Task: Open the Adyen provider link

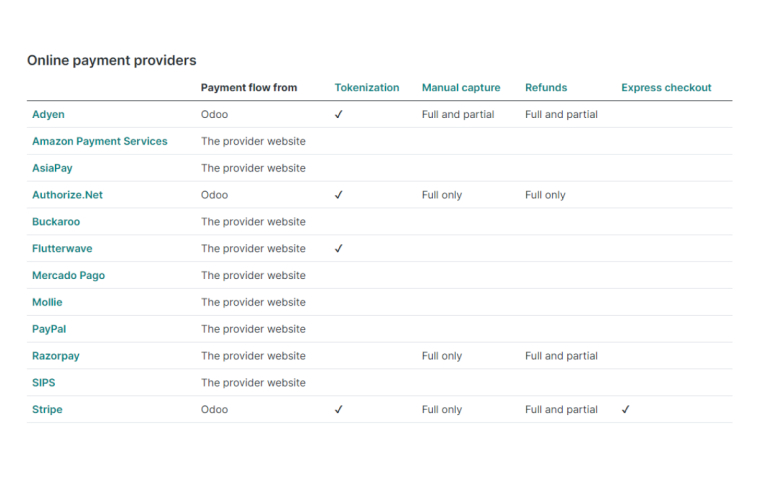Action: click(48, 114)
